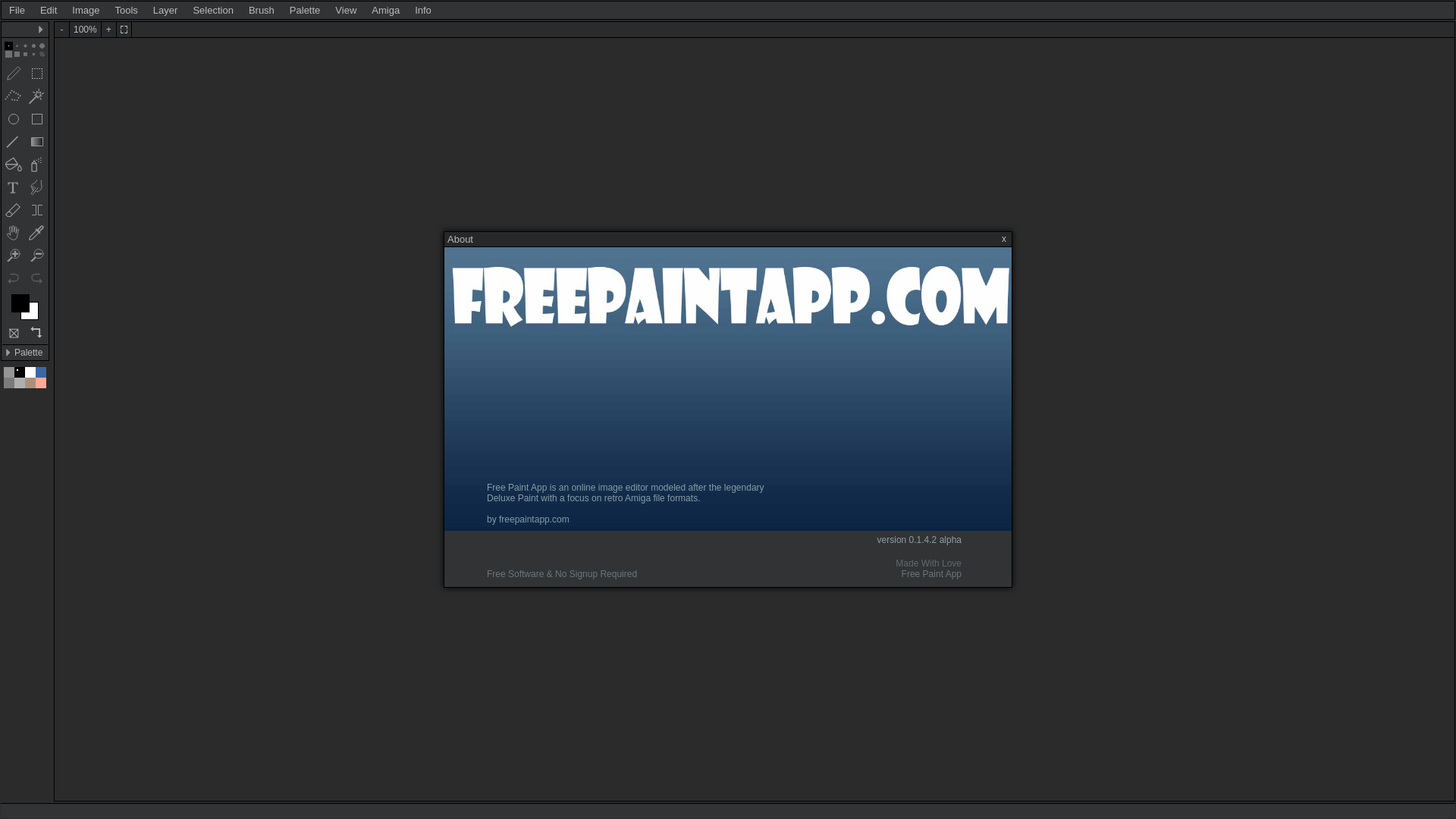Open the File menu

click(x=17, y=11)
